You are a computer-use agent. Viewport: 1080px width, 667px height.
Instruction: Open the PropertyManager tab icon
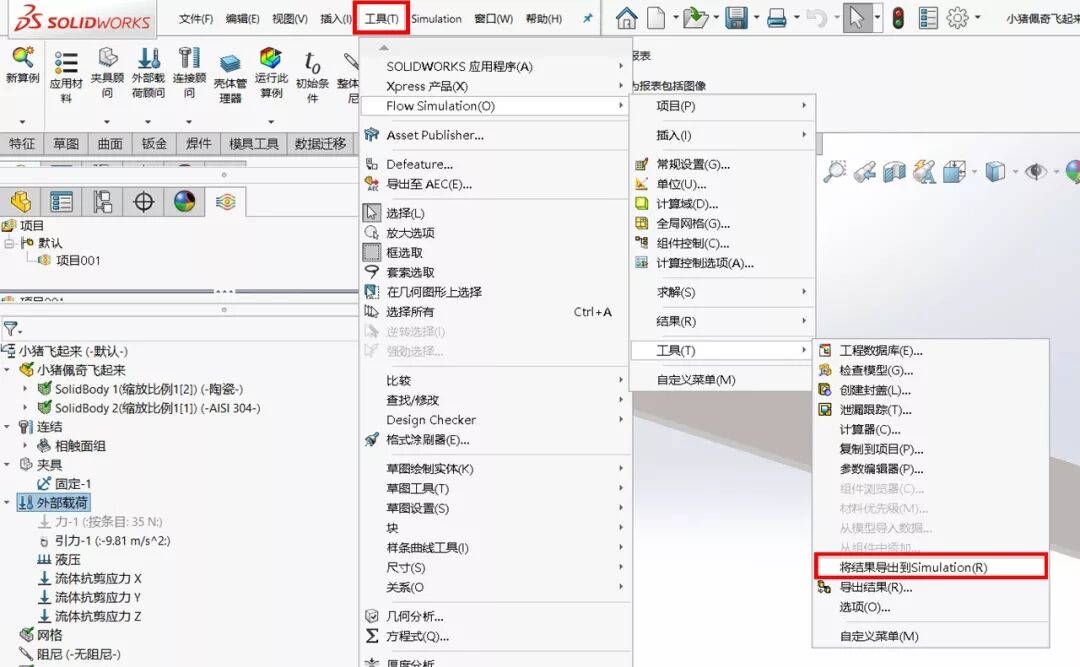point(61,202)
